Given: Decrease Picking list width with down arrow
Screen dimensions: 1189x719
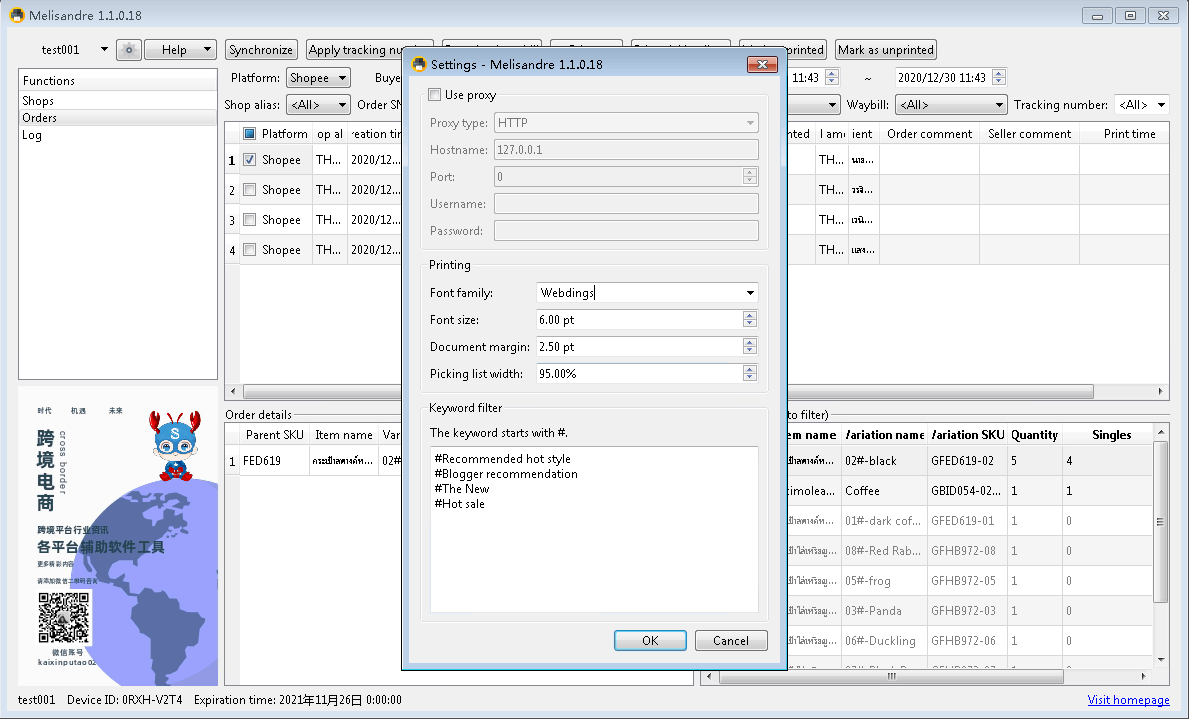Looking at the screenshot, I should tap(750, 378).
